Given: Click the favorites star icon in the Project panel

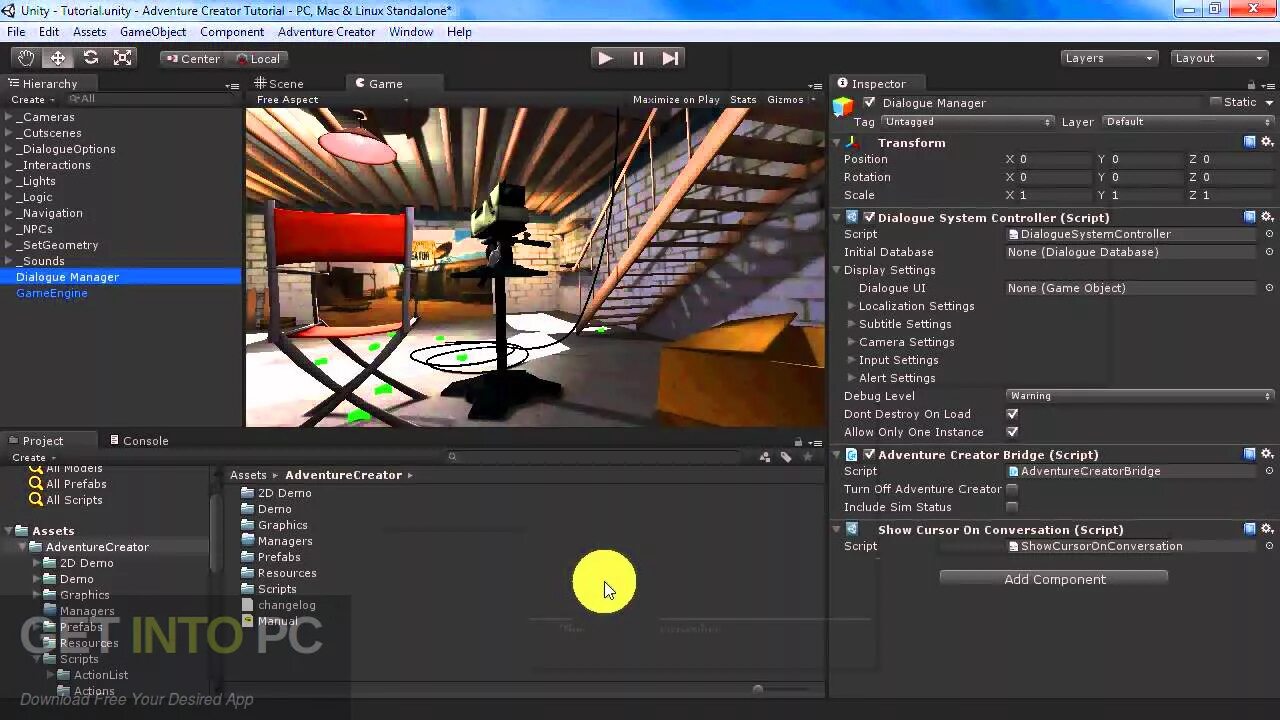Looking at the screenshot, I should [808, 457].
